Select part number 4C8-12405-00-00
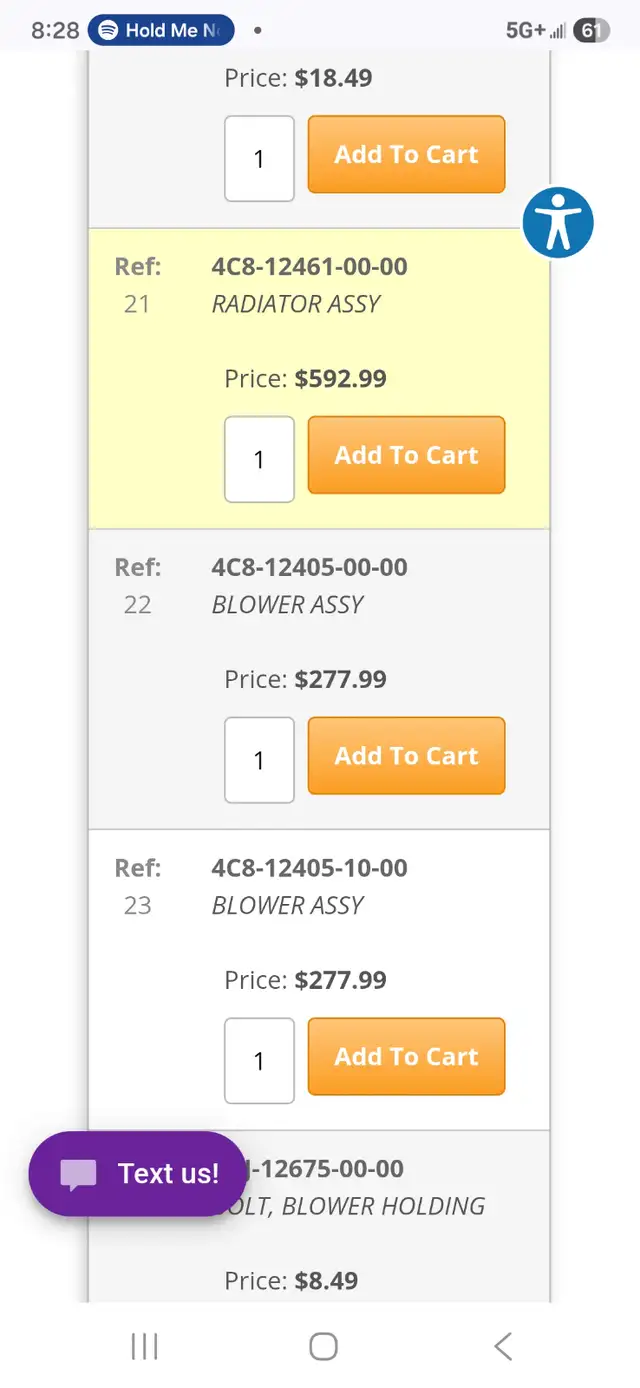The width and height of the screenshot is (640, 1388). pos(309,568)
